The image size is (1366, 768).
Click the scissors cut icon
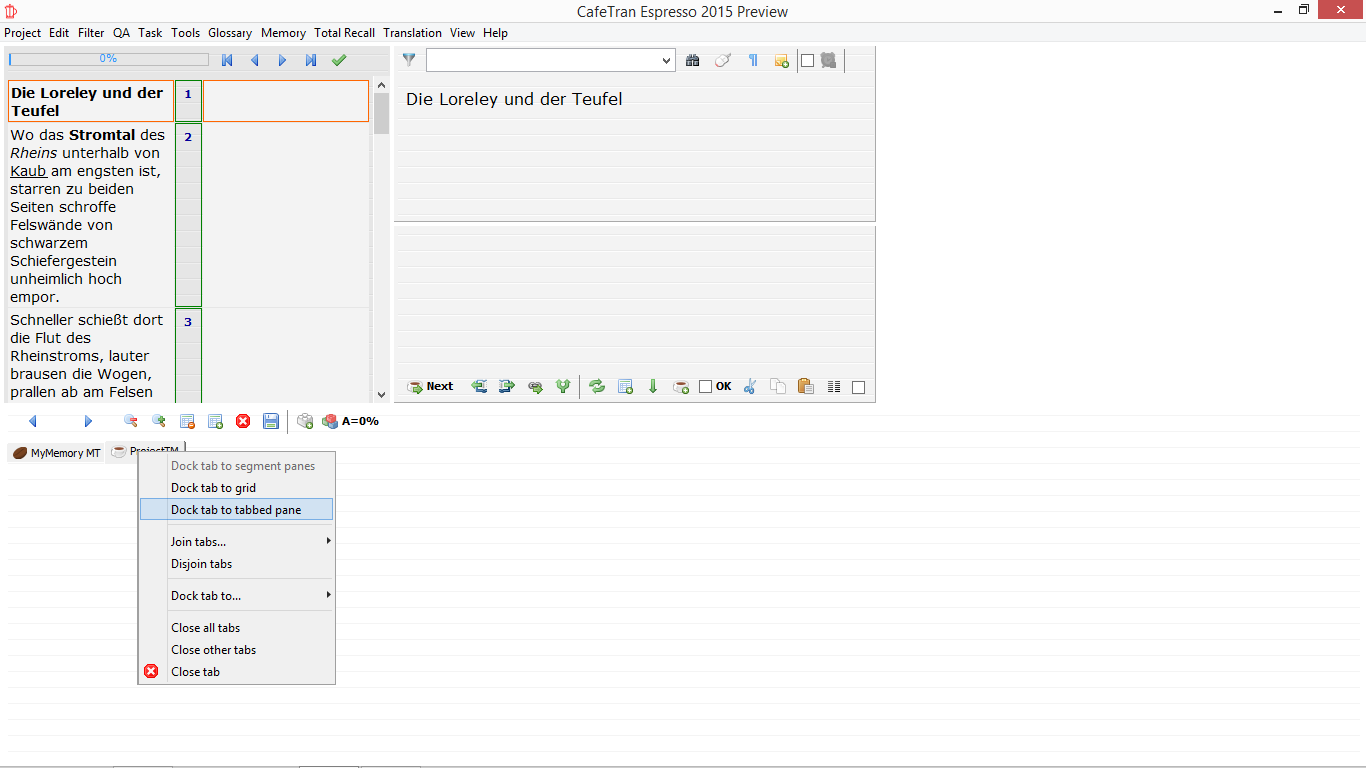click(750, 387)
